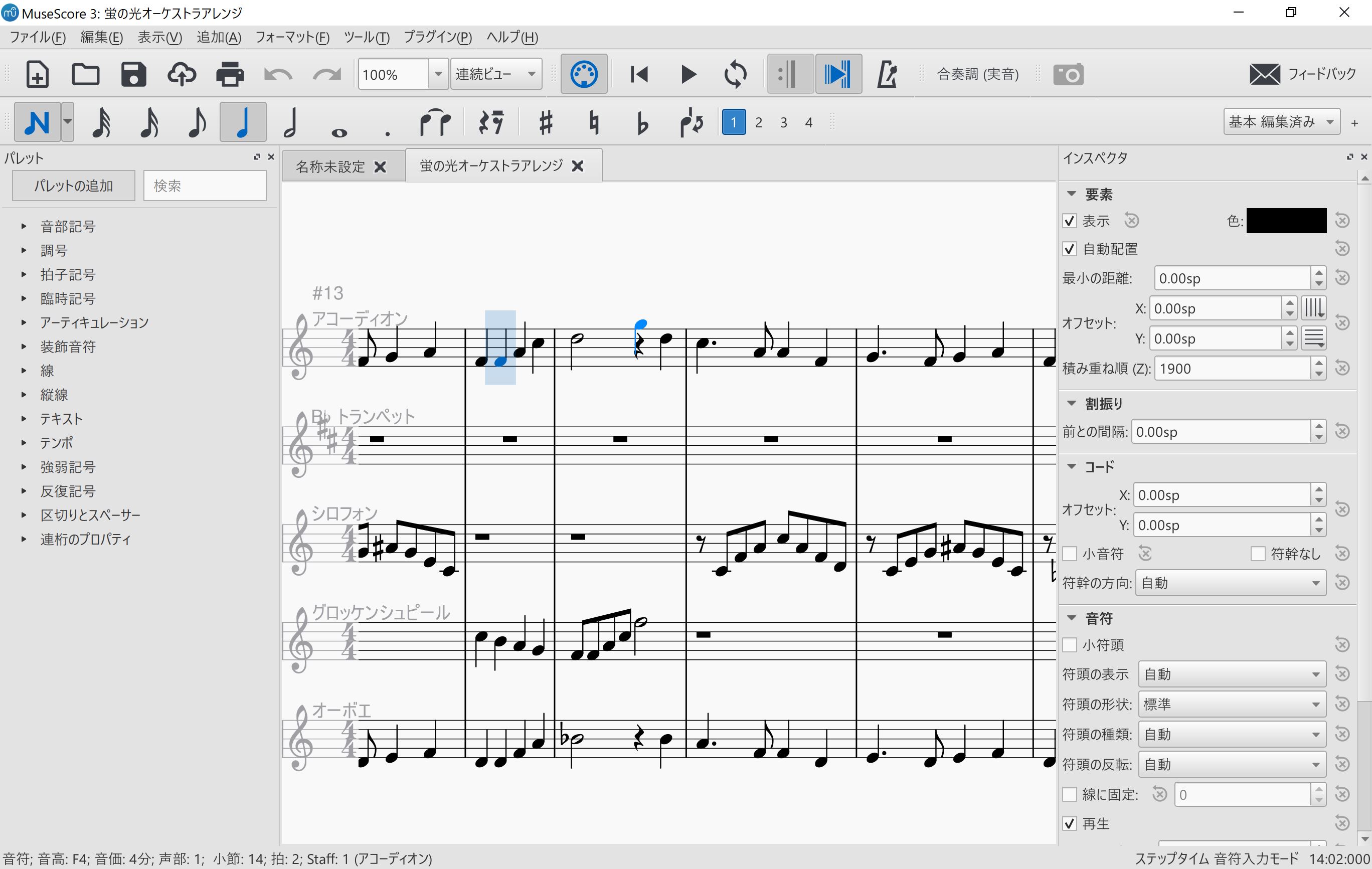Toggle MIDI input icon
The width and height of the screenshot is (1372, 869).
click(584, 74)
